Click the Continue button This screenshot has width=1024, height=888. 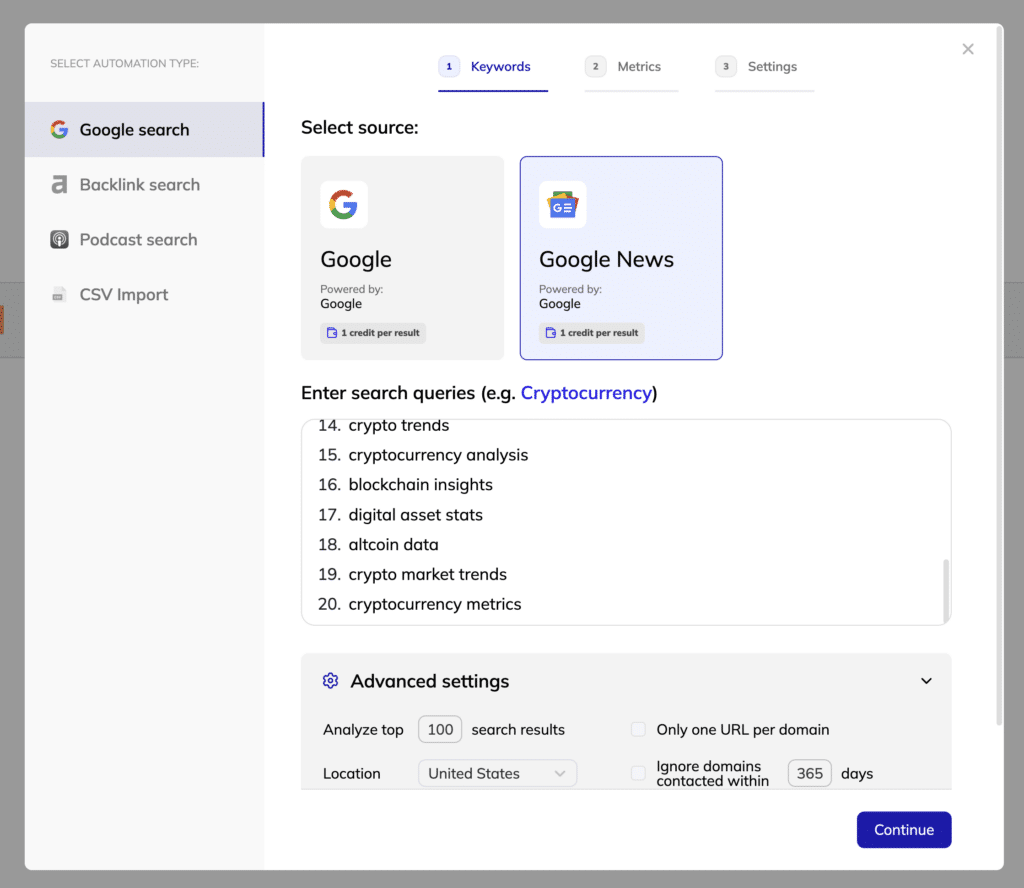[x=904, y=830]
